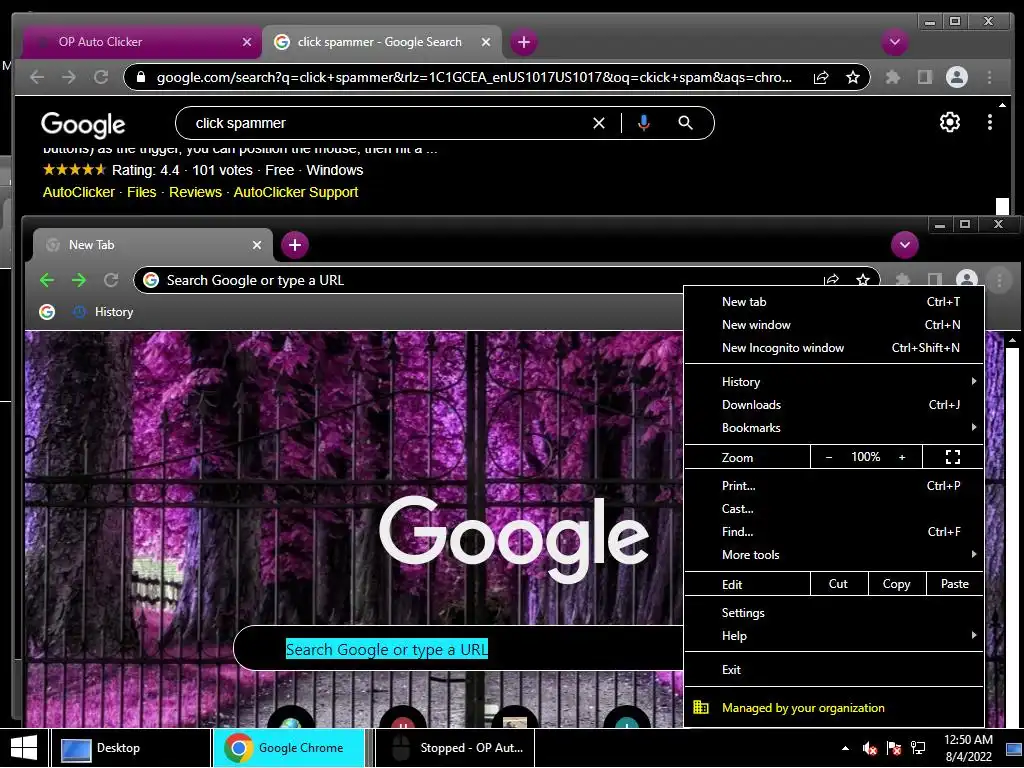The image size is (1024, 768).
Task: Open Files link in search result
Action: coord(142,192)
